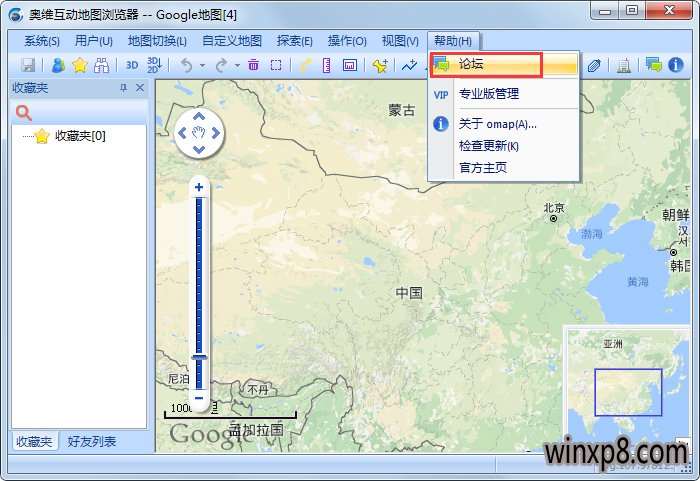
Task: Select the purple ruler measure tool
Action: pos(326,65)
